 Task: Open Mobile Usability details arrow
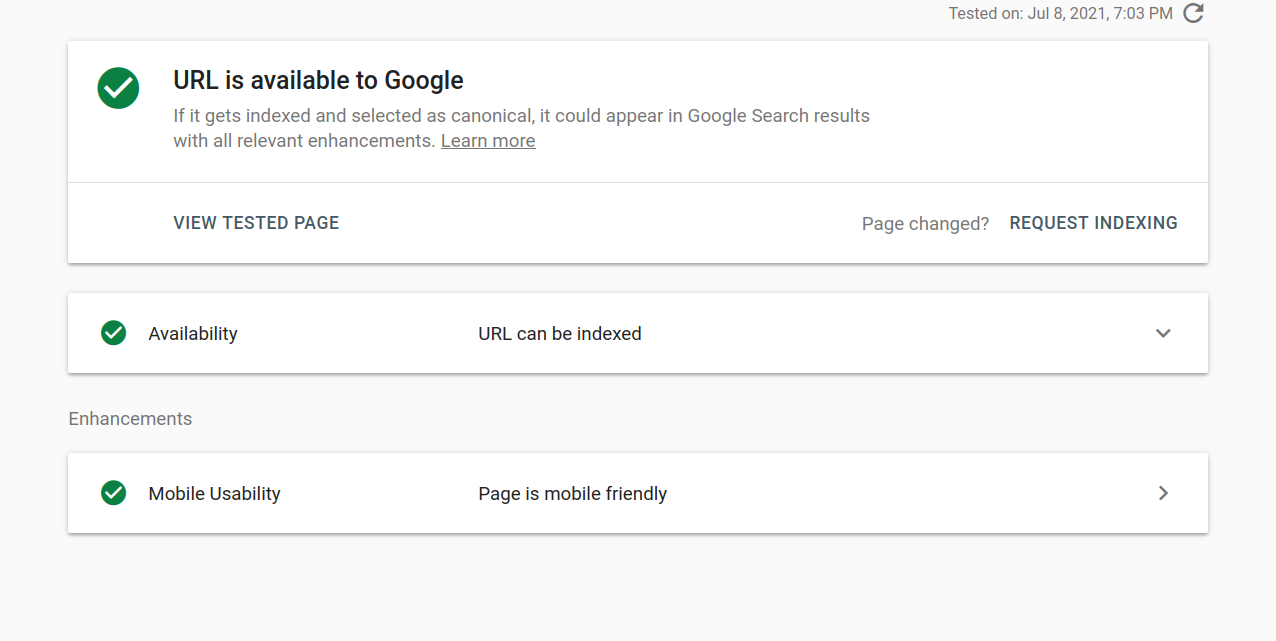coord(1163,493)
